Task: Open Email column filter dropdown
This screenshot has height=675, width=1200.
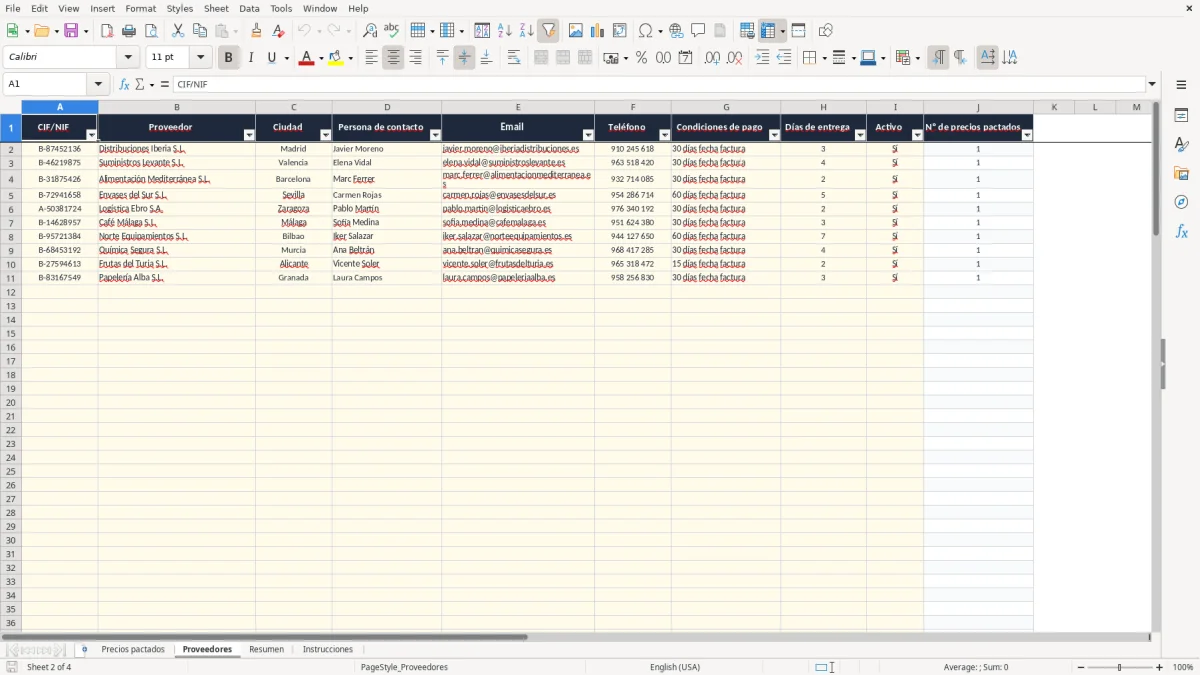Action: (588, 135)
